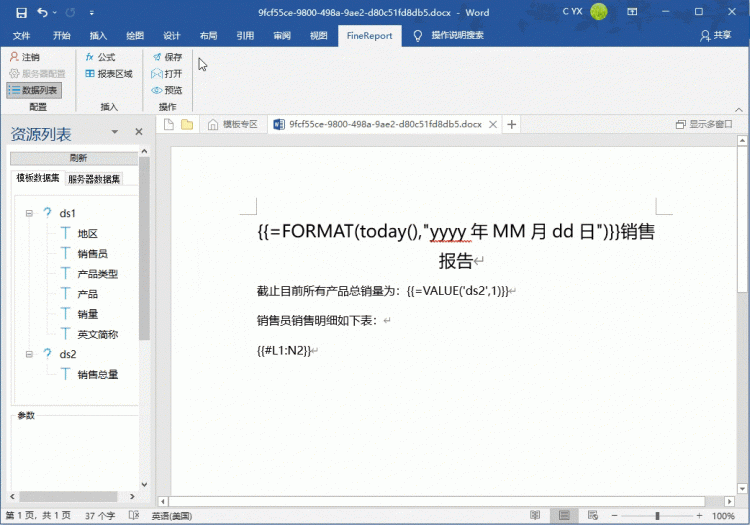The width and height of the screenshot is (750, 525).
Task: Click the 预览 preview button
Action: (166, 90)
